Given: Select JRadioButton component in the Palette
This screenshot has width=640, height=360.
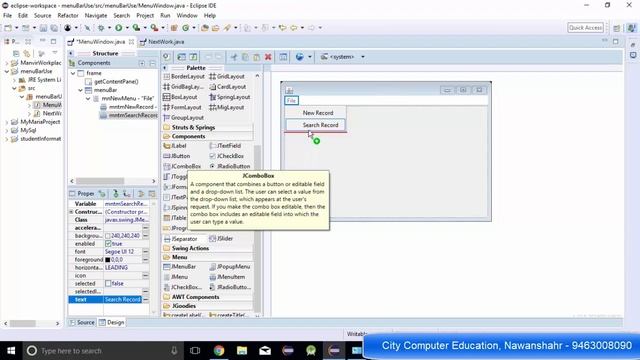Looking at the screenshot, I should click(230, 166).
